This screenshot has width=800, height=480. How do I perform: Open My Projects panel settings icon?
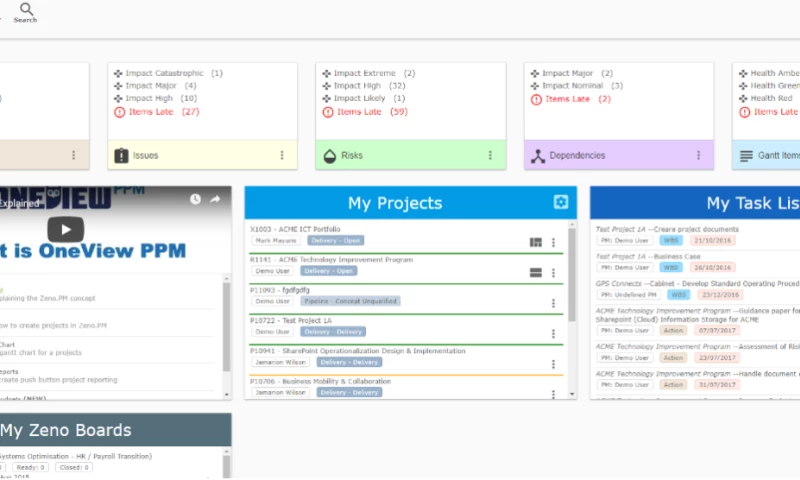562,202
